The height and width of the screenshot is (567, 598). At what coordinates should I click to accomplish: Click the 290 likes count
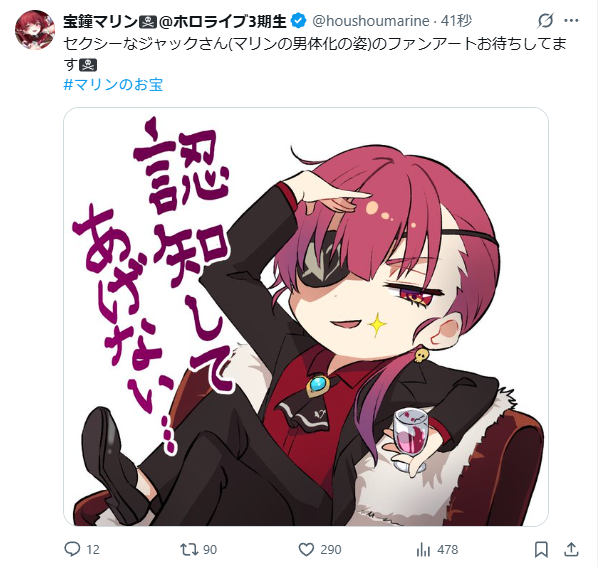coord(331,549)
